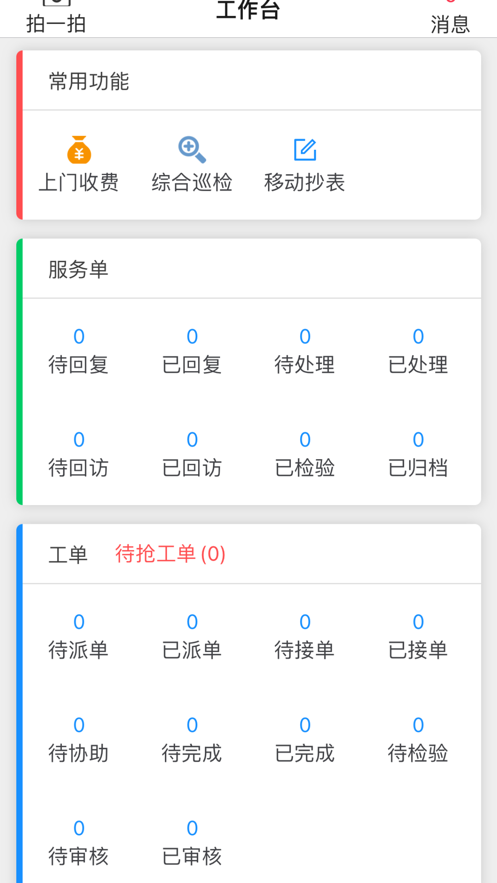The width and height of the screenshot is (497, 883).
Task: Open 综合巡检 magnifier icon
Action: pos(192,150)
